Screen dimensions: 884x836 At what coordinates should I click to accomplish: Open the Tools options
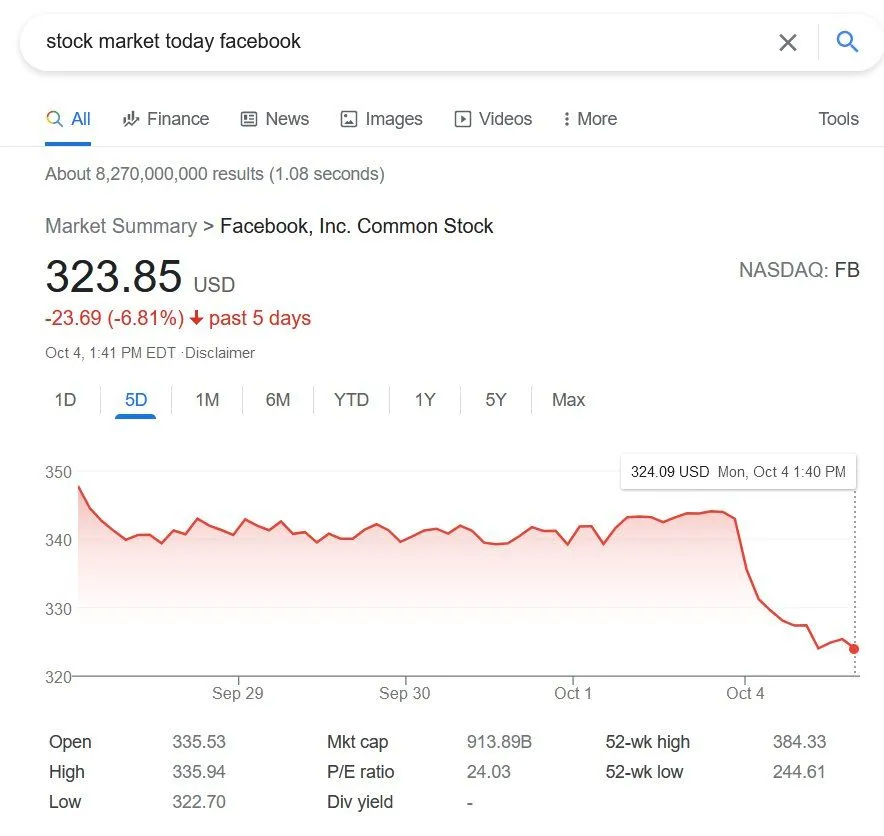tap(838, 118)
